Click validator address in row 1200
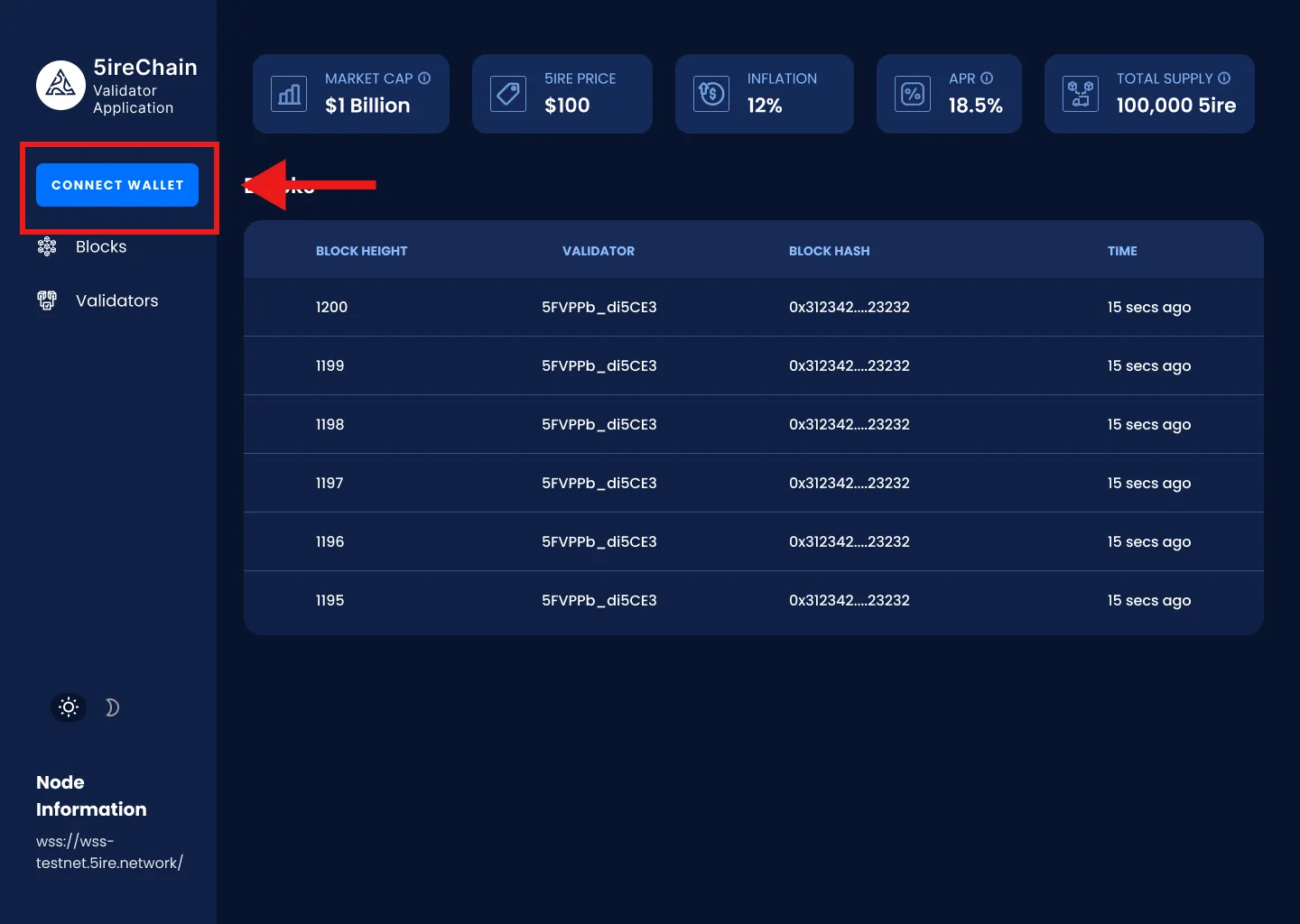The image size is (1300, 924). tap(599, 307)
